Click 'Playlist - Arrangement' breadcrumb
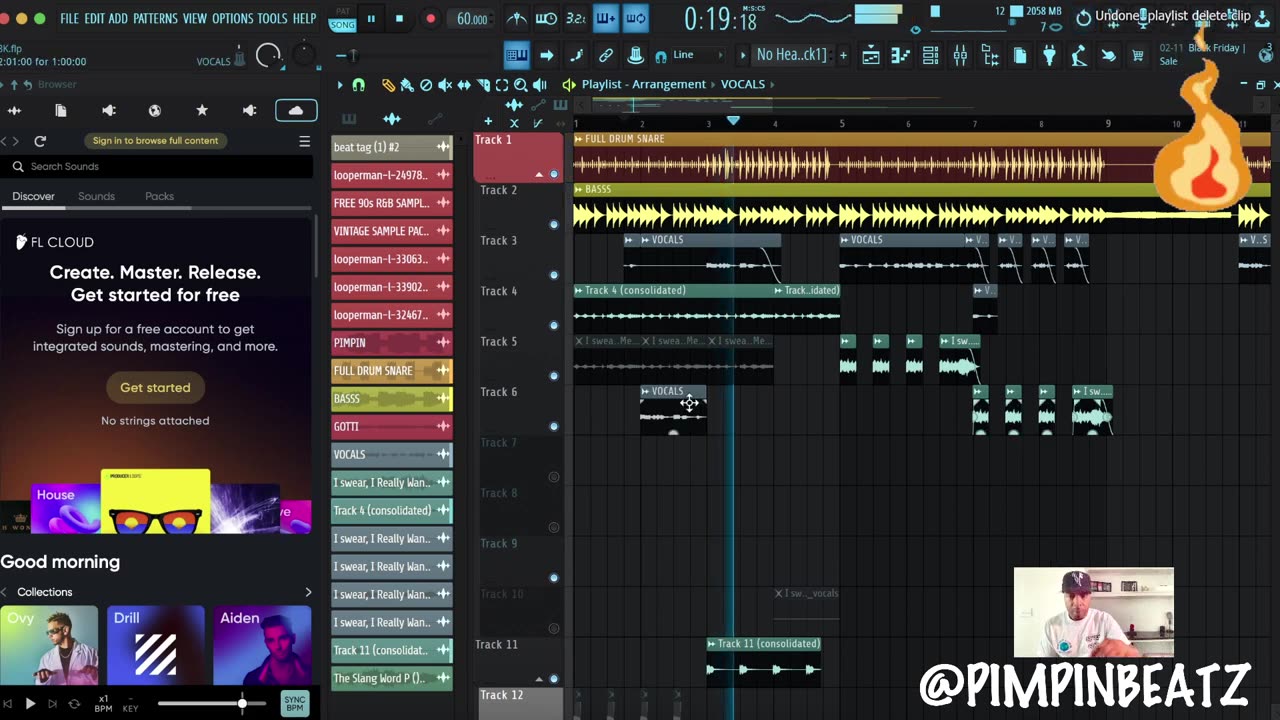The height and width of the screenshot is (720, 1280). (x=644, y=84)
